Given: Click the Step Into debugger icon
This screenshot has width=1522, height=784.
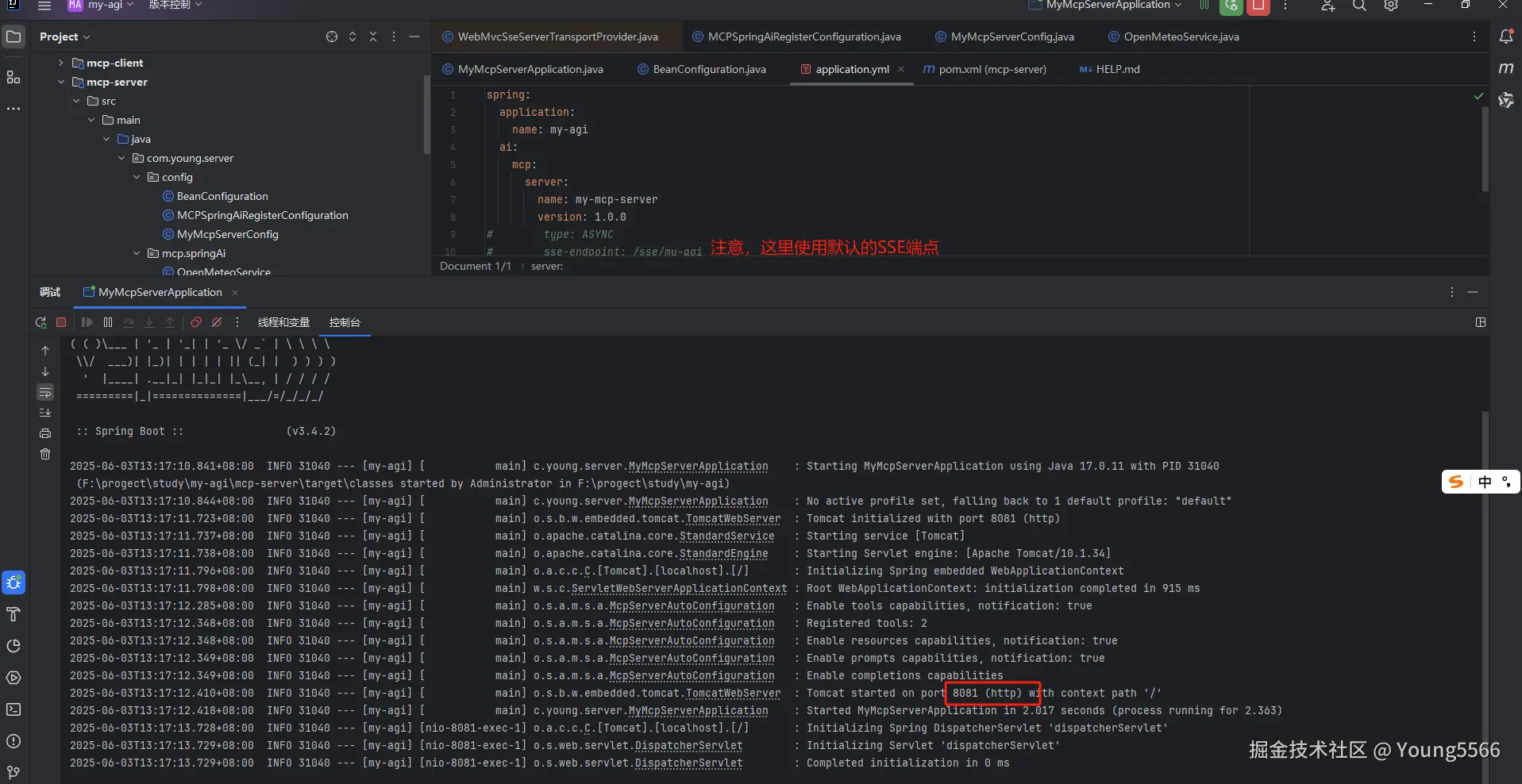Looking at the screenshot, I should 149,322.
